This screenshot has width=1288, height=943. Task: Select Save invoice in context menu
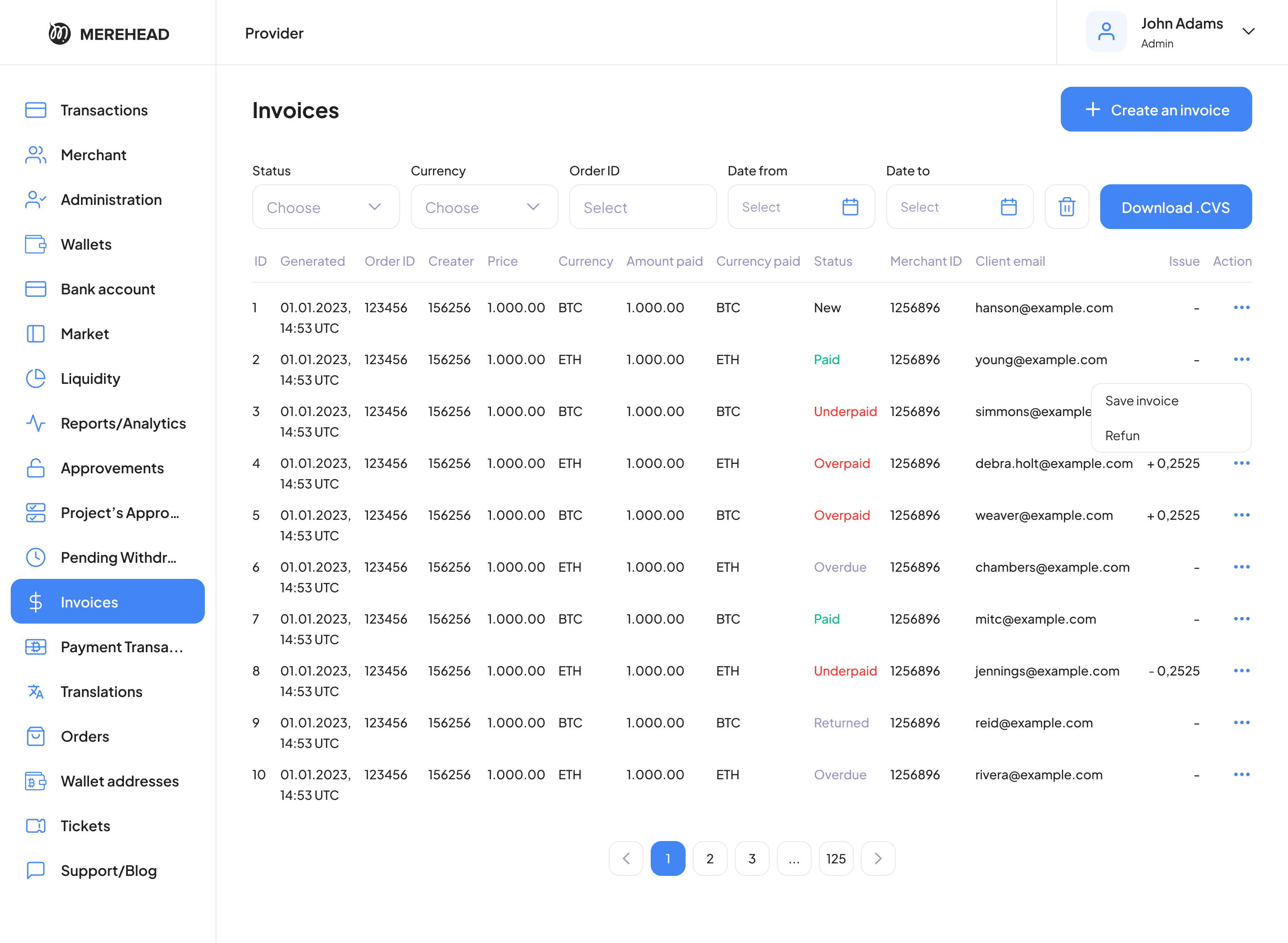tap(1141, 401)
